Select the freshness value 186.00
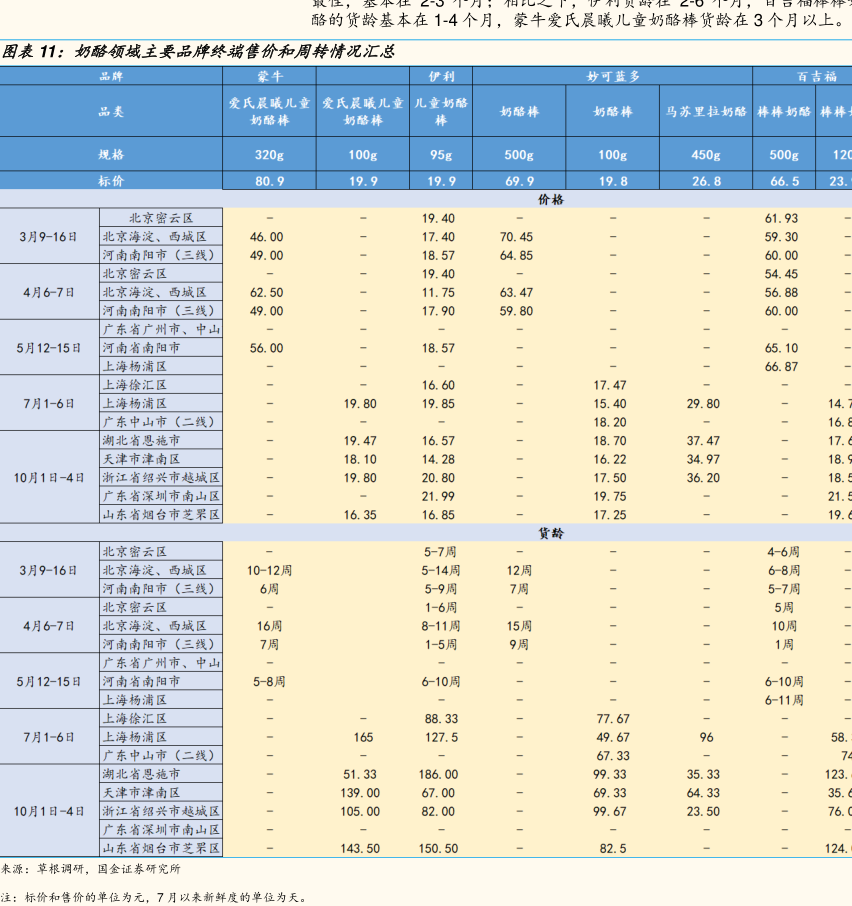The image size is (852, 906). click(438, 774)
